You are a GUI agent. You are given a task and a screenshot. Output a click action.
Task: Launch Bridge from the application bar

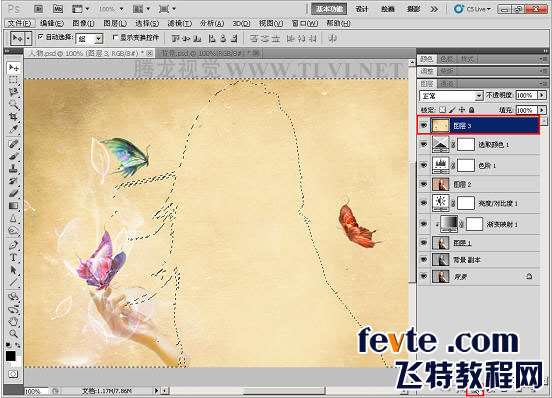coord(39,9)
